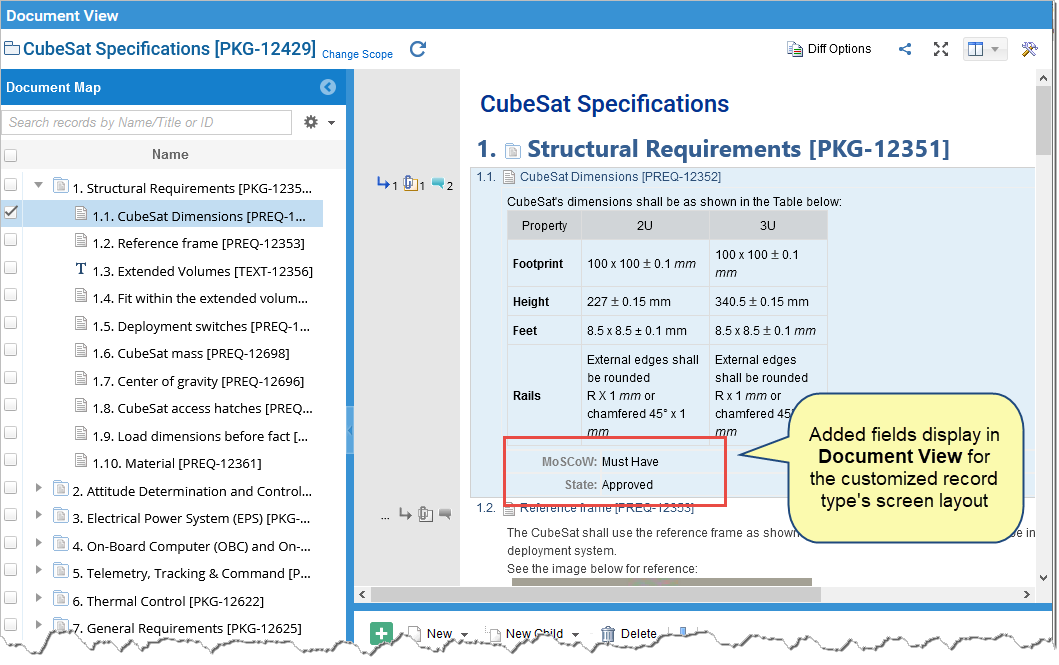
Task: Open the blue relationships arrow icon for section 1.1
Action: 384,183
